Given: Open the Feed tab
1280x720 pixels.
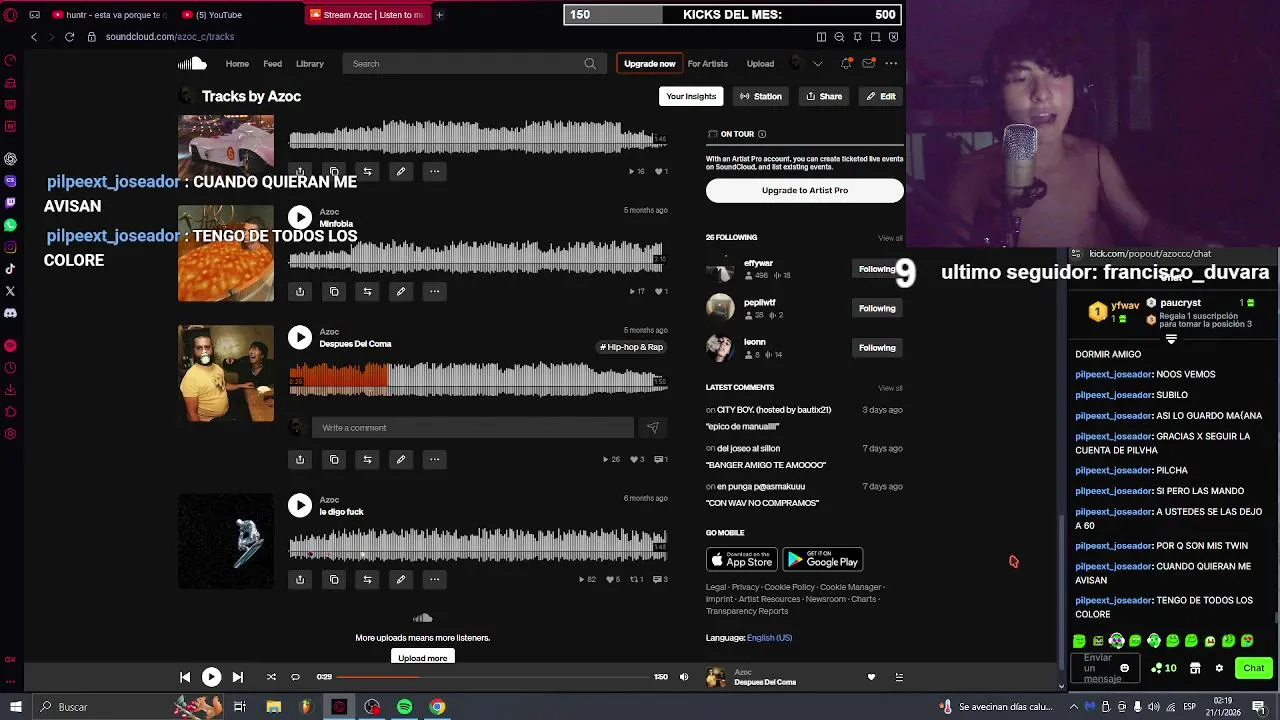Looking at the screenshot, I should (272, 64).
